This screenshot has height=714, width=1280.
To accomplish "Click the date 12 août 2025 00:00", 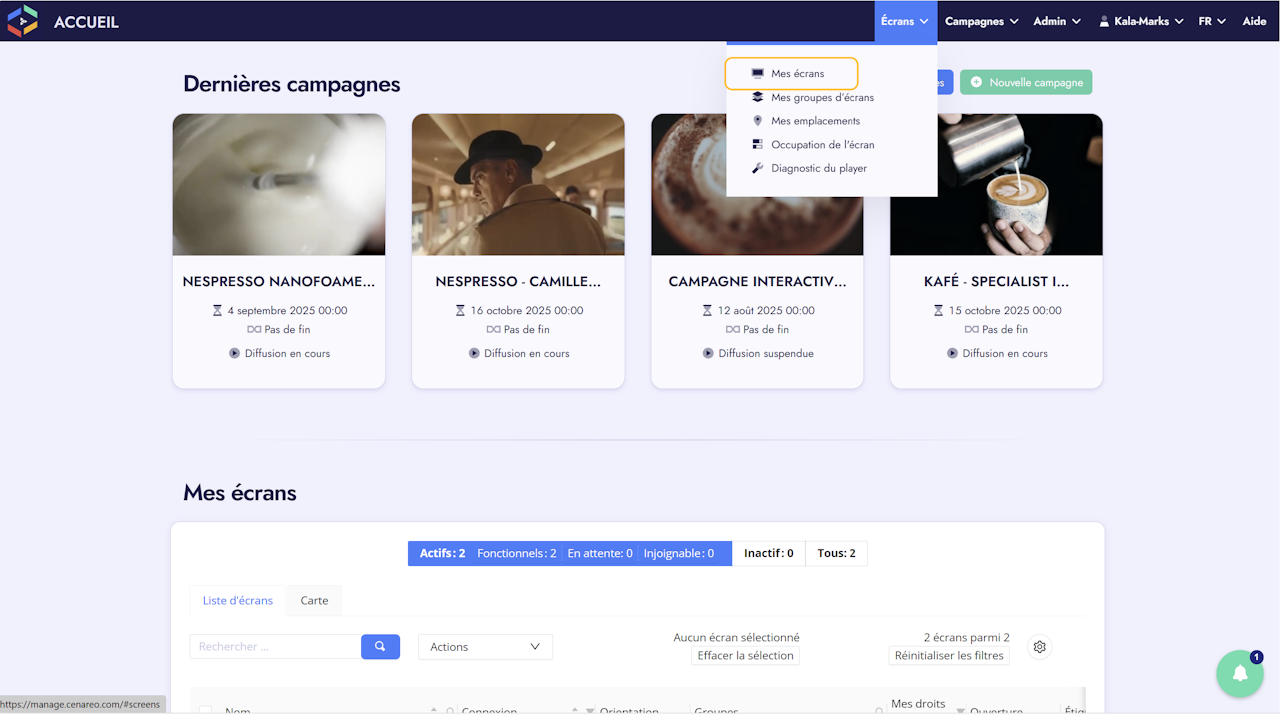I will point(766,311).
